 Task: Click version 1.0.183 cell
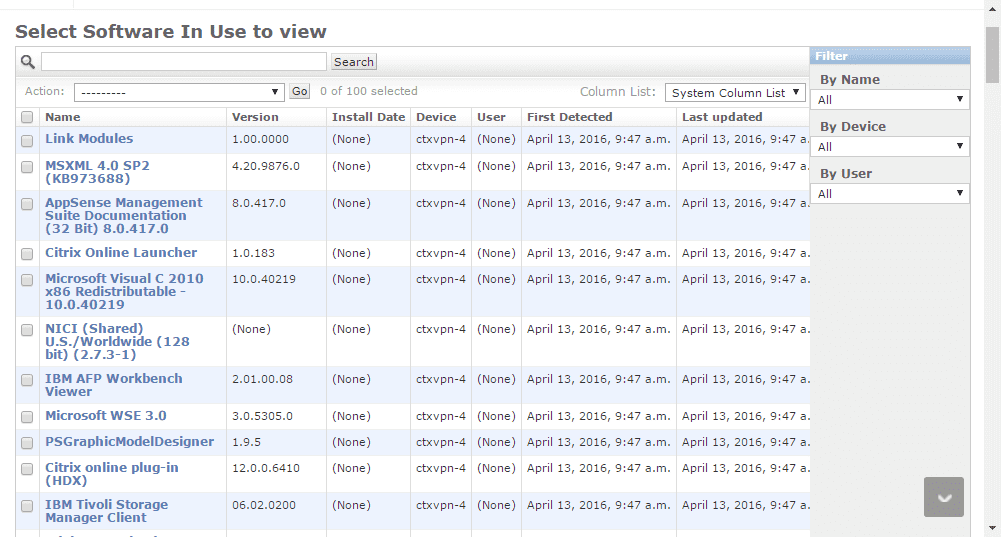point(253,253)
